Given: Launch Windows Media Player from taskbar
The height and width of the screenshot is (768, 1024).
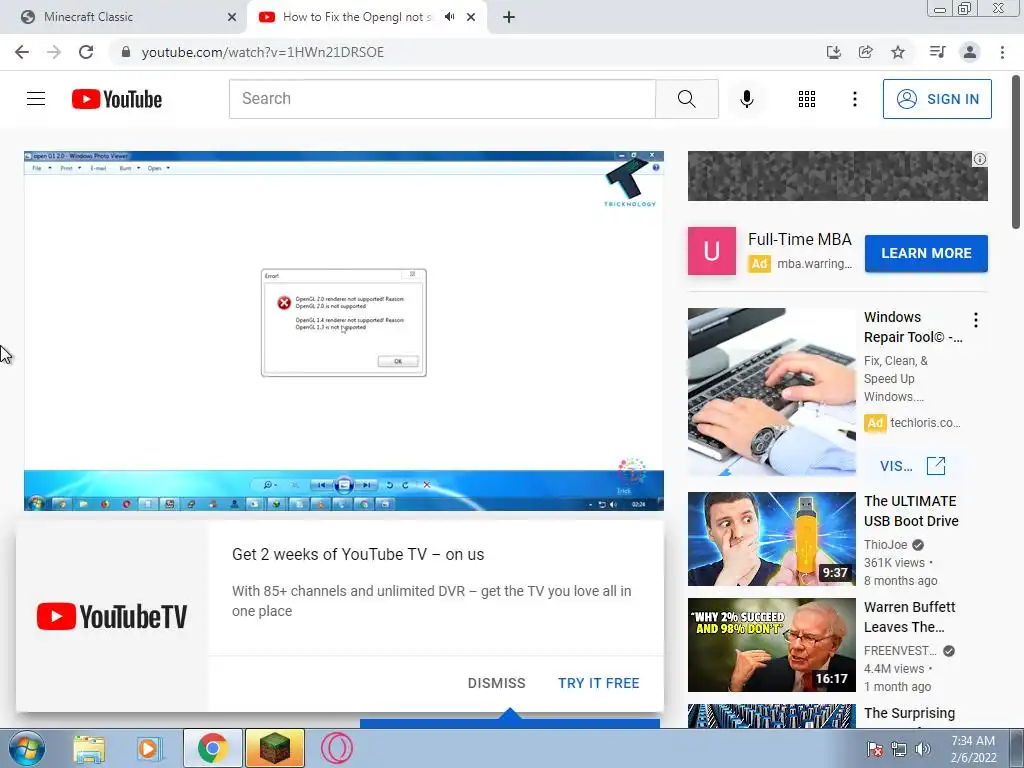Looking at the screenshot, I should tap(148, 748).
